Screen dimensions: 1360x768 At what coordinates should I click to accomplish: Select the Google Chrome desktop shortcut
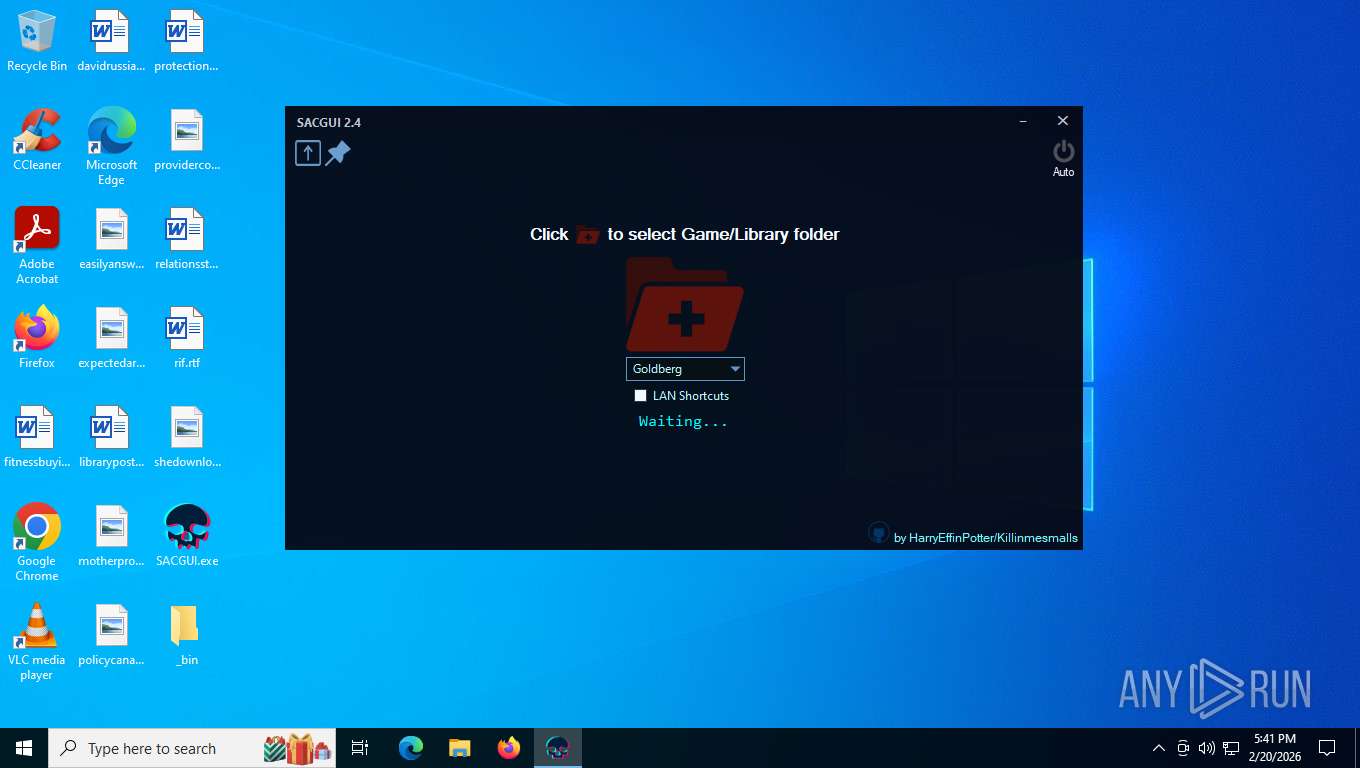tap(37, 543)
